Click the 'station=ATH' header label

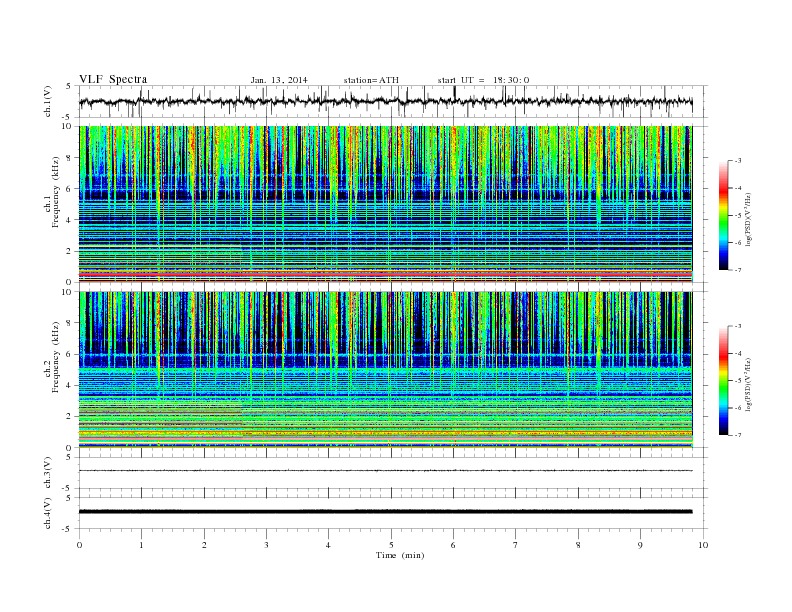(371, 80)
